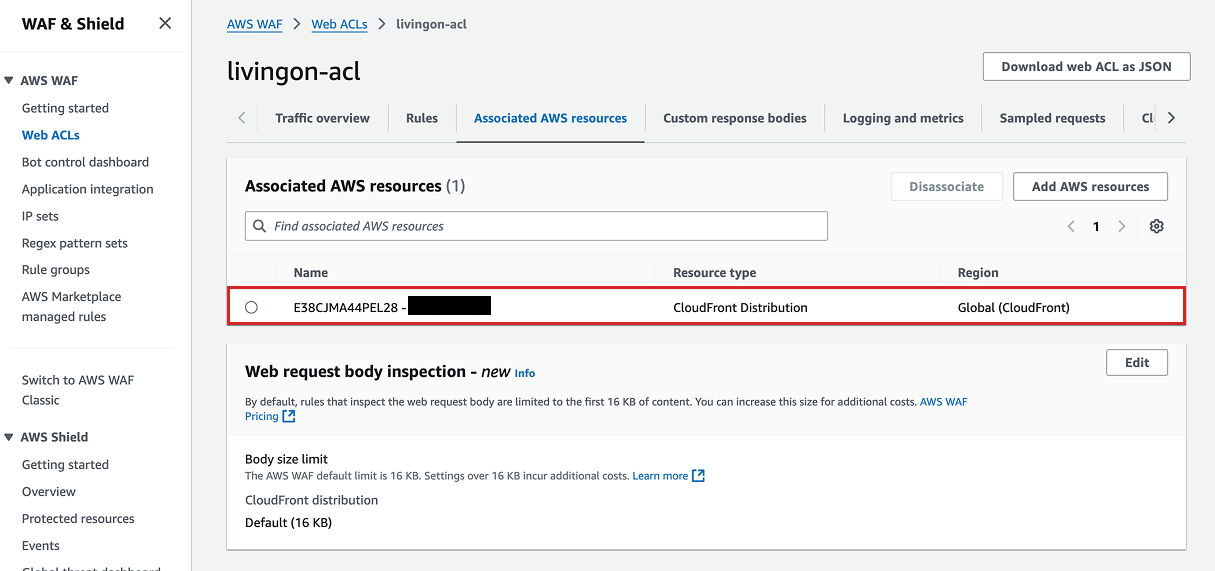Image resolution: width=1215 pixels, height=571 pixels.
Task: Open the Sampled requests tab
Action: click(1052, 118)
